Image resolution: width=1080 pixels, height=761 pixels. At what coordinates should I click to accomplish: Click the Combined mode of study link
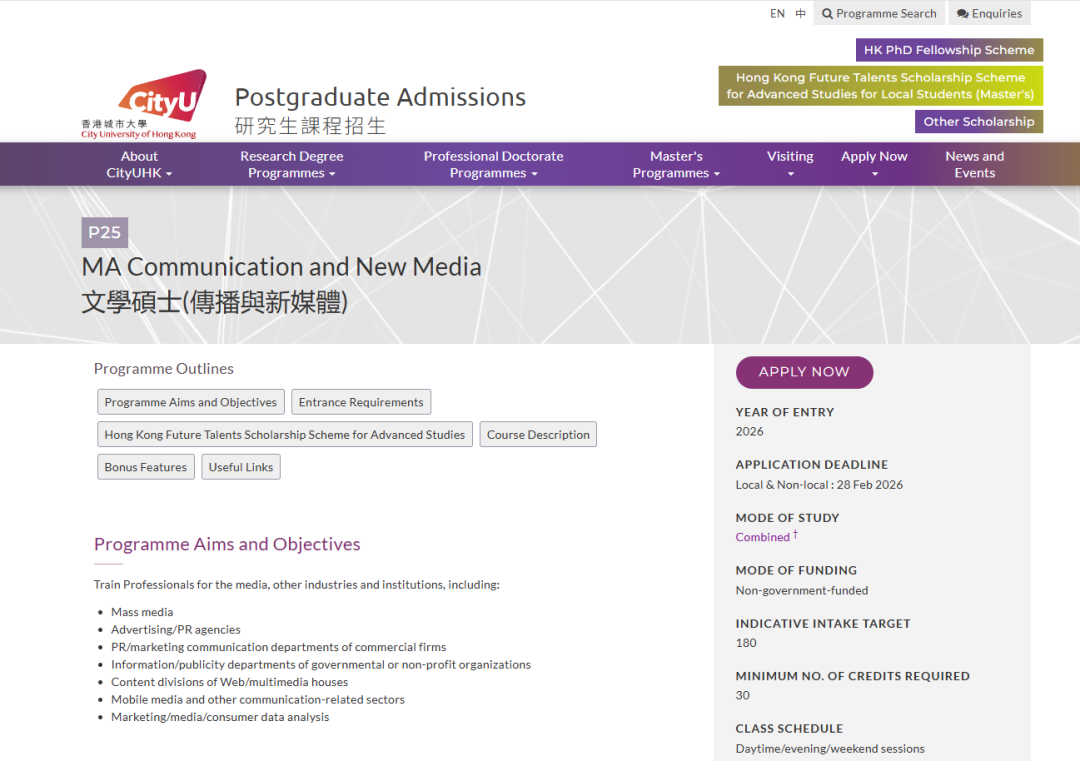coord(762,537)
